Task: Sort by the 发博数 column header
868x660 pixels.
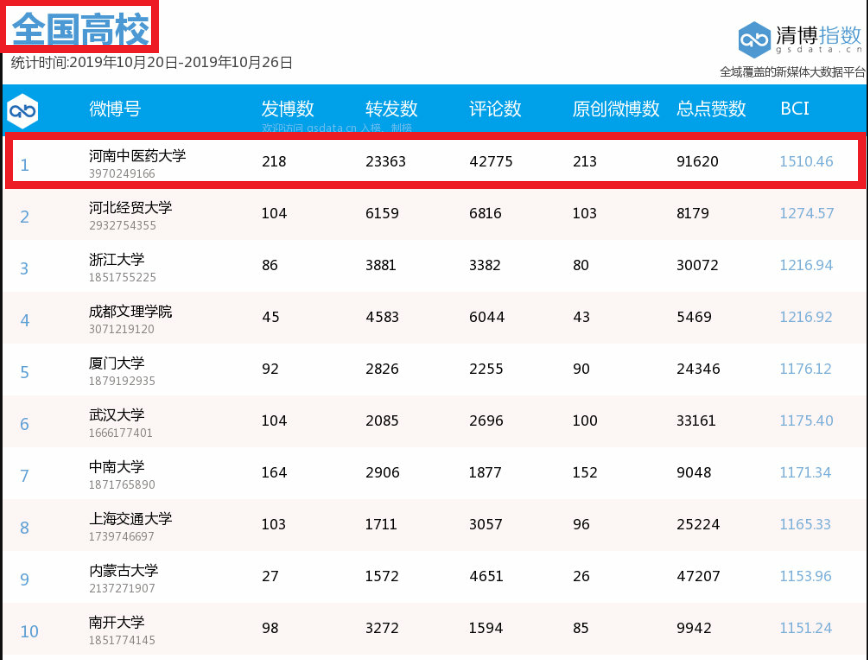Action: pos(288,109)
